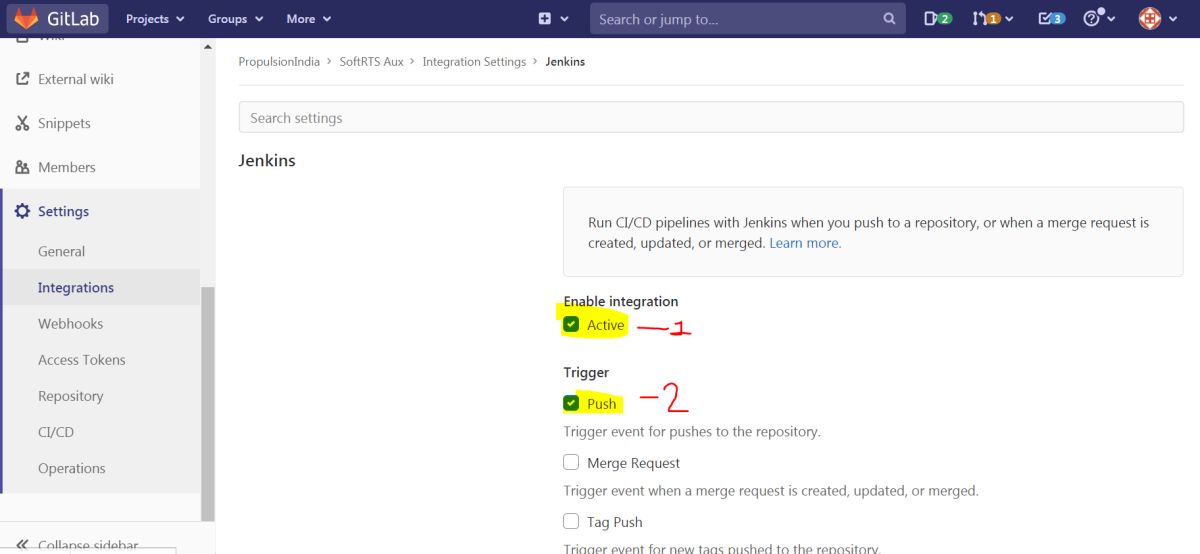Toggle the Push trigger checkbox
This screenshot has width=1200, height=554.
571,403
